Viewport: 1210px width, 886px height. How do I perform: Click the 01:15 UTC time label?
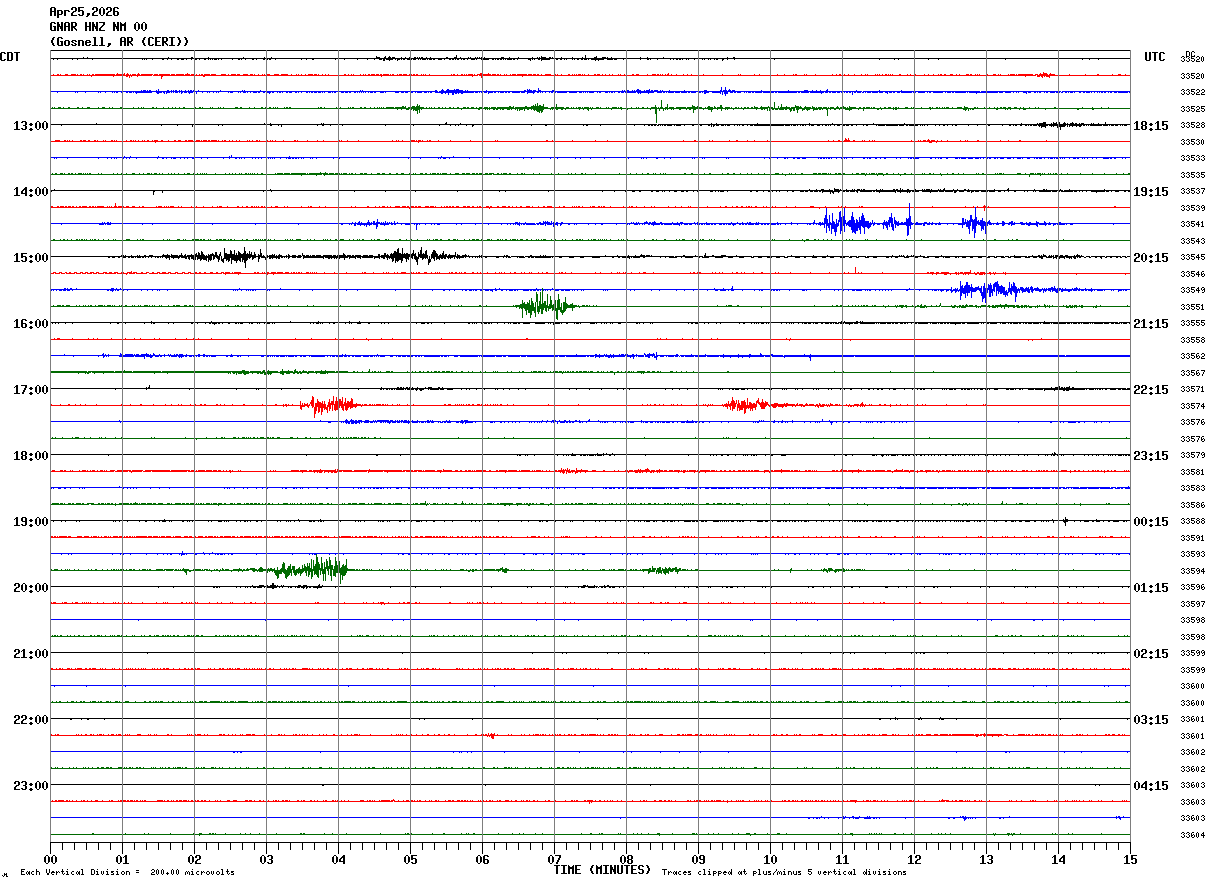[x=1151, y=588]
